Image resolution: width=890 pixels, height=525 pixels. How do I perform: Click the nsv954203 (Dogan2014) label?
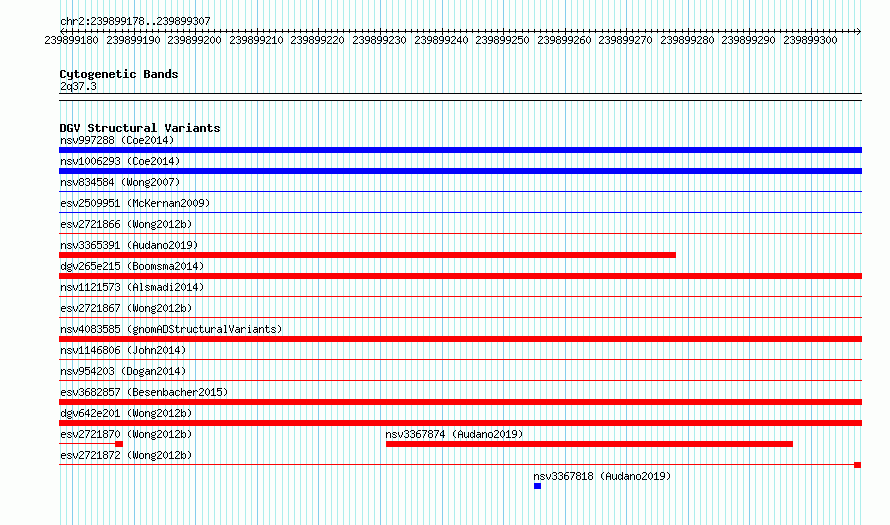(x=123, y=371)
